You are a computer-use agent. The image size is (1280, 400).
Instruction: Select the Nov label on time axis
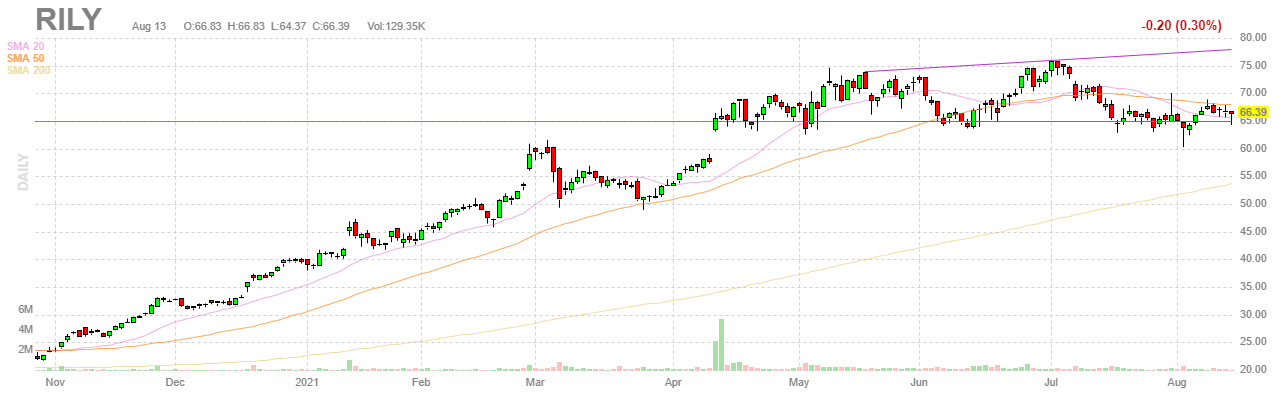tap(54, 382)
